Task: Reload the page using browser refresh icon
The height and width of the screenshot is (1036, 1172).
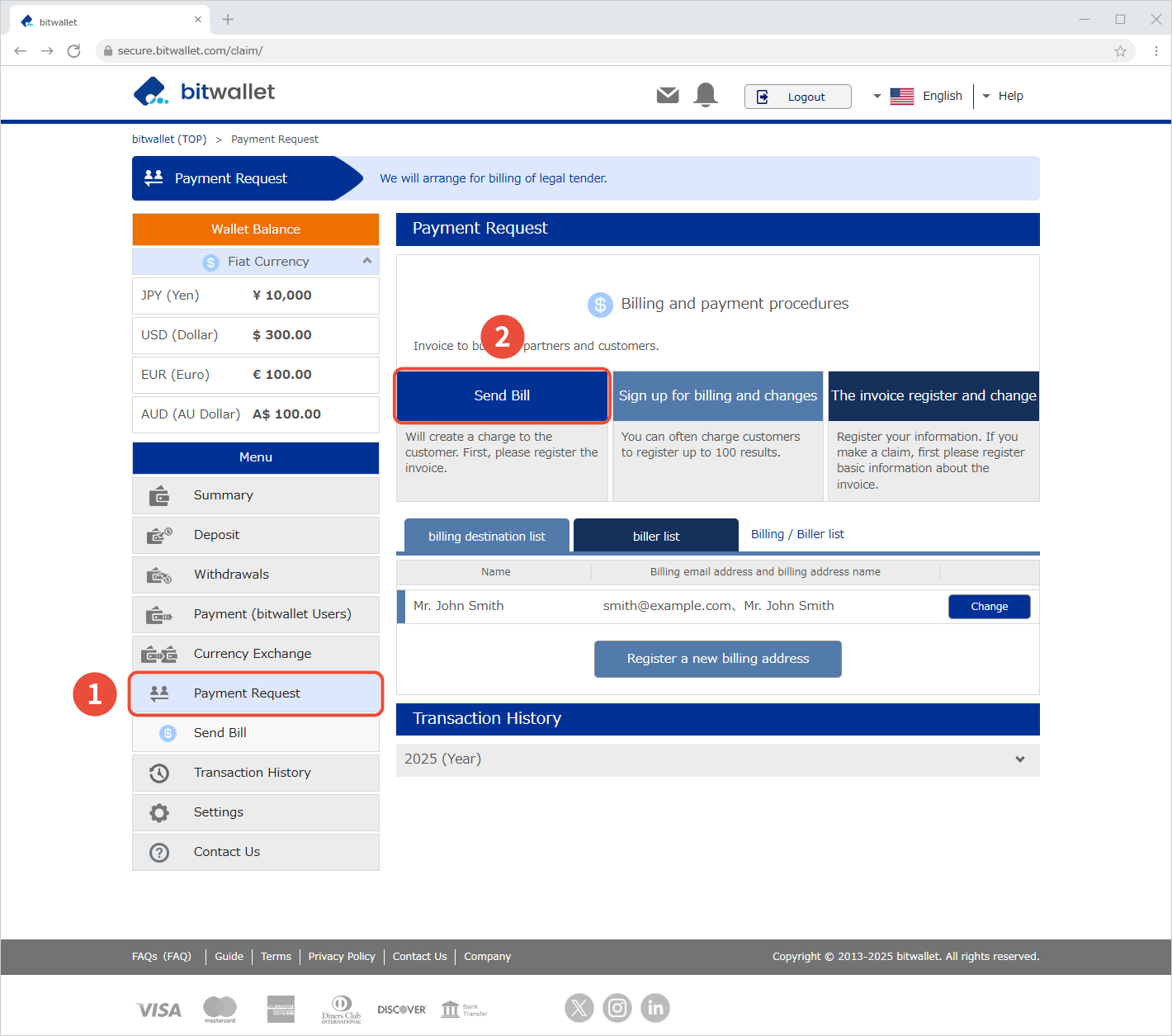Action: (74, 51)
